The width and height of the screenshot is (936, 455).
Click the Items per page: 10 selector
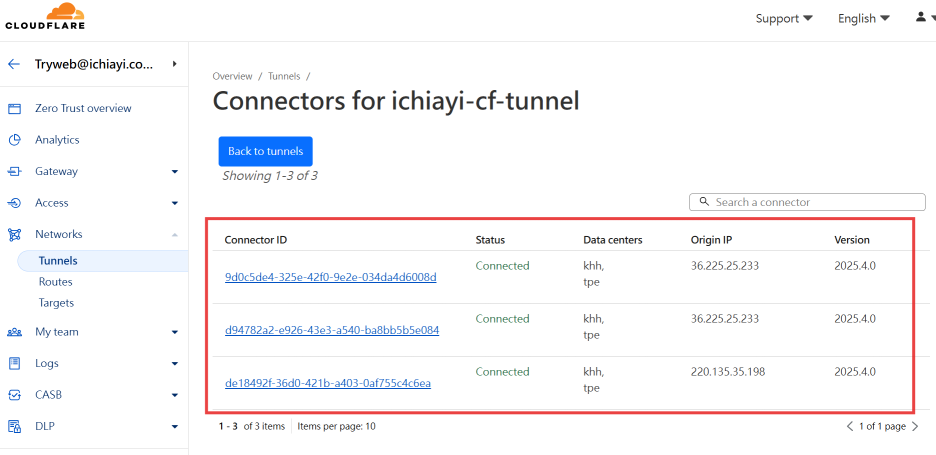[337, 426]
